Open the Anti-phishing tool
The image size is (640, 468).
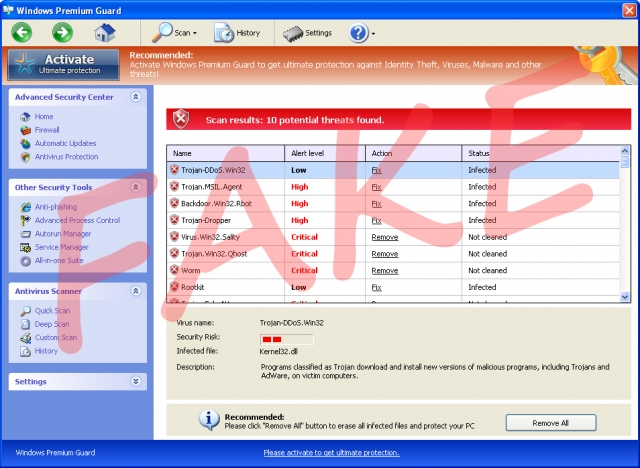click(x=56, y=207)
